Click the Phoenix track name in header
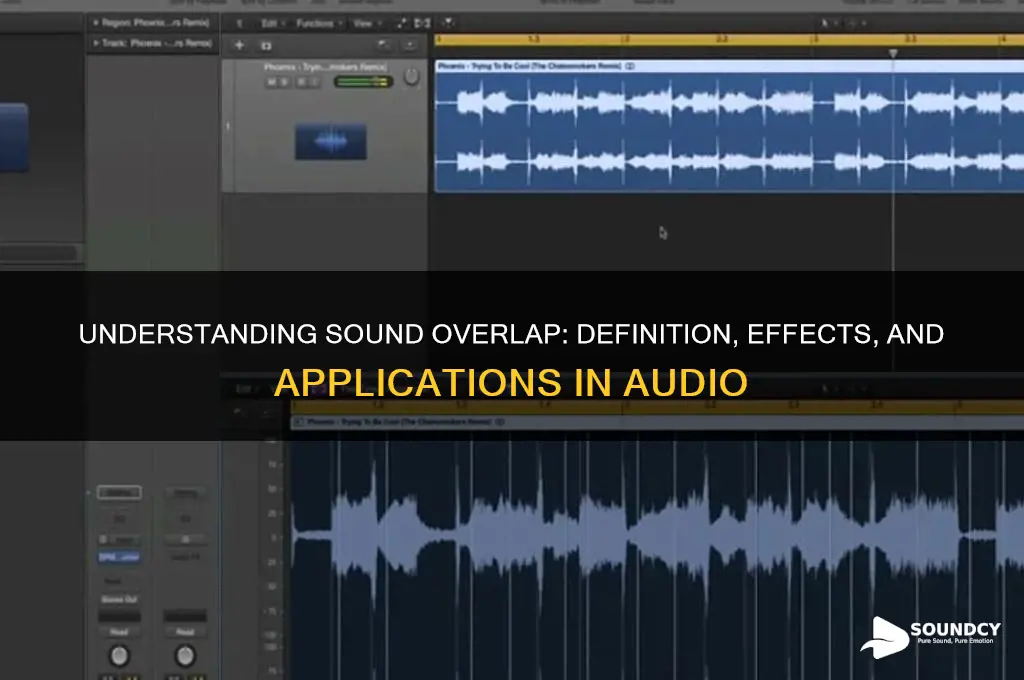 coord(325,67)
